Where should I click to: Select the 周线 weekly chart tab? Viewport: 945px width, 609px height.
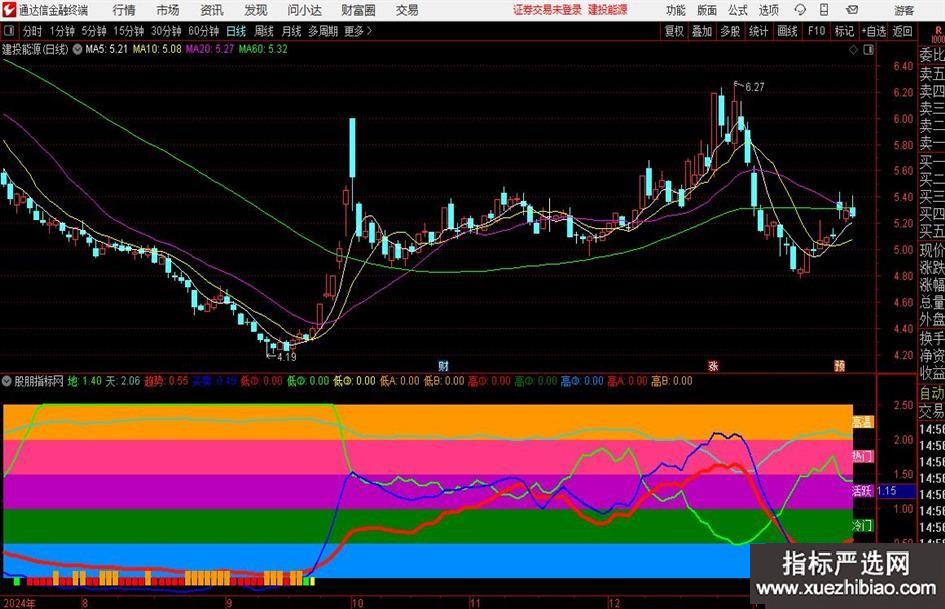(264, 31)
